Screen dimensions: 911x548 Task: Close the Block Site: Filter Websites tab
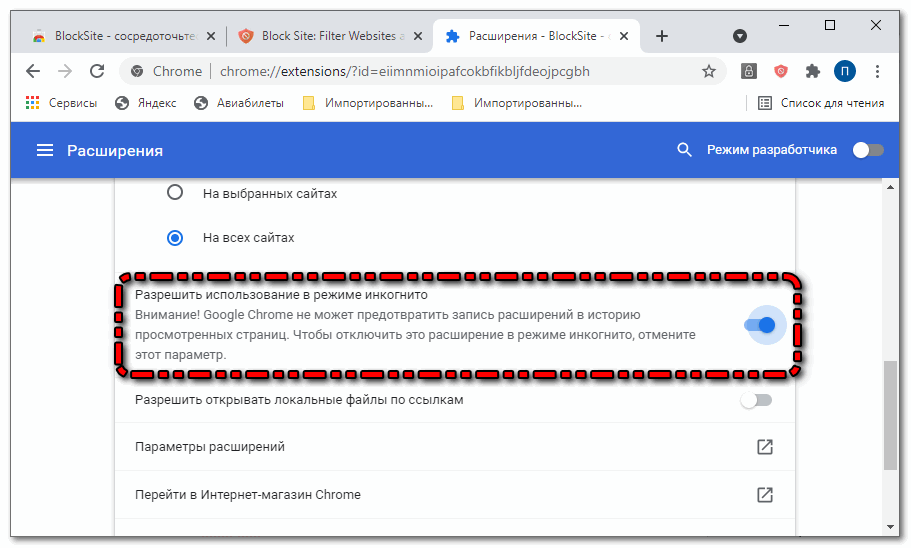coord(418,36)
